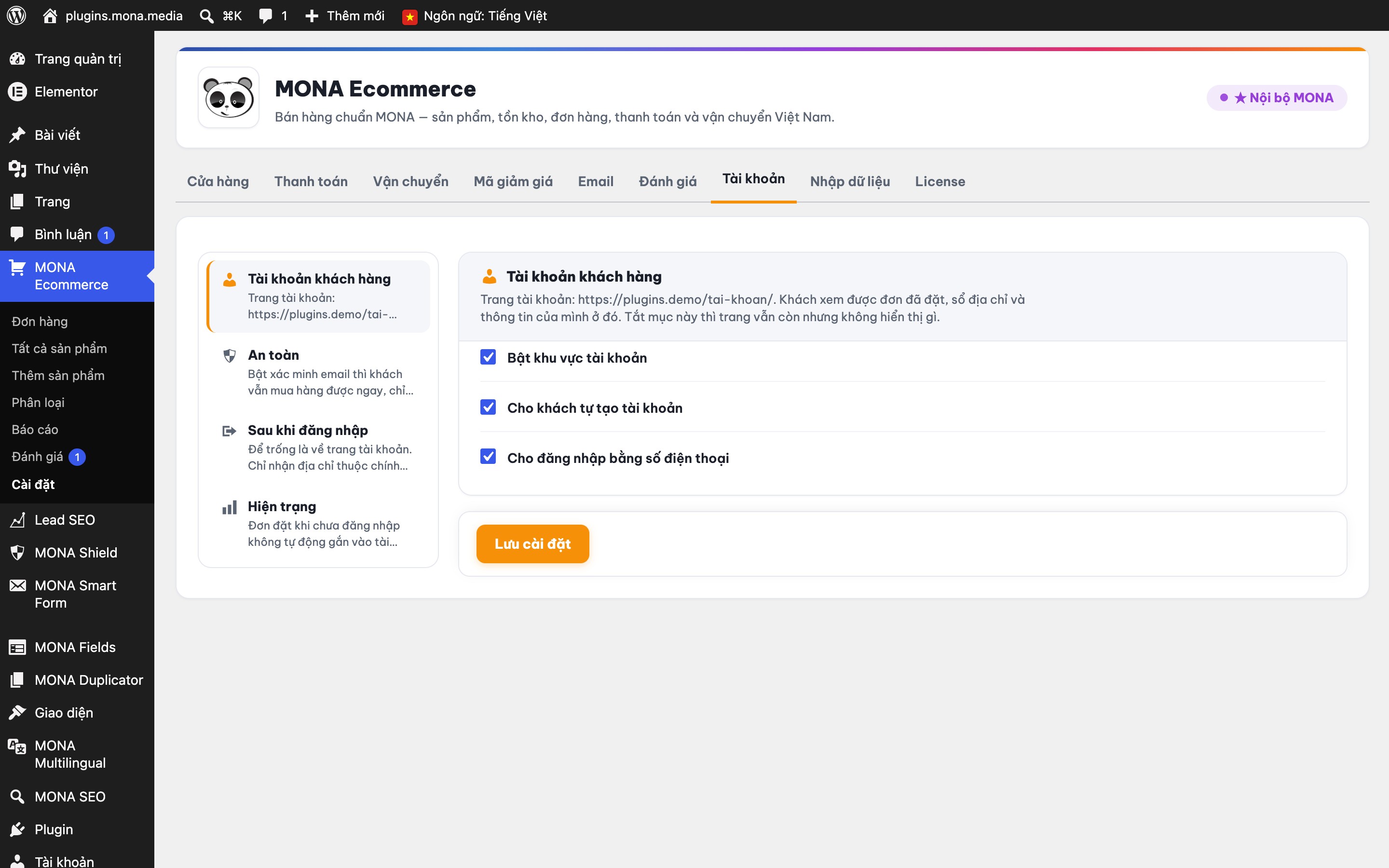Click the Bình luận count badge in sidebar
This screenshot has width=1389, height=868.
[106, 235]
